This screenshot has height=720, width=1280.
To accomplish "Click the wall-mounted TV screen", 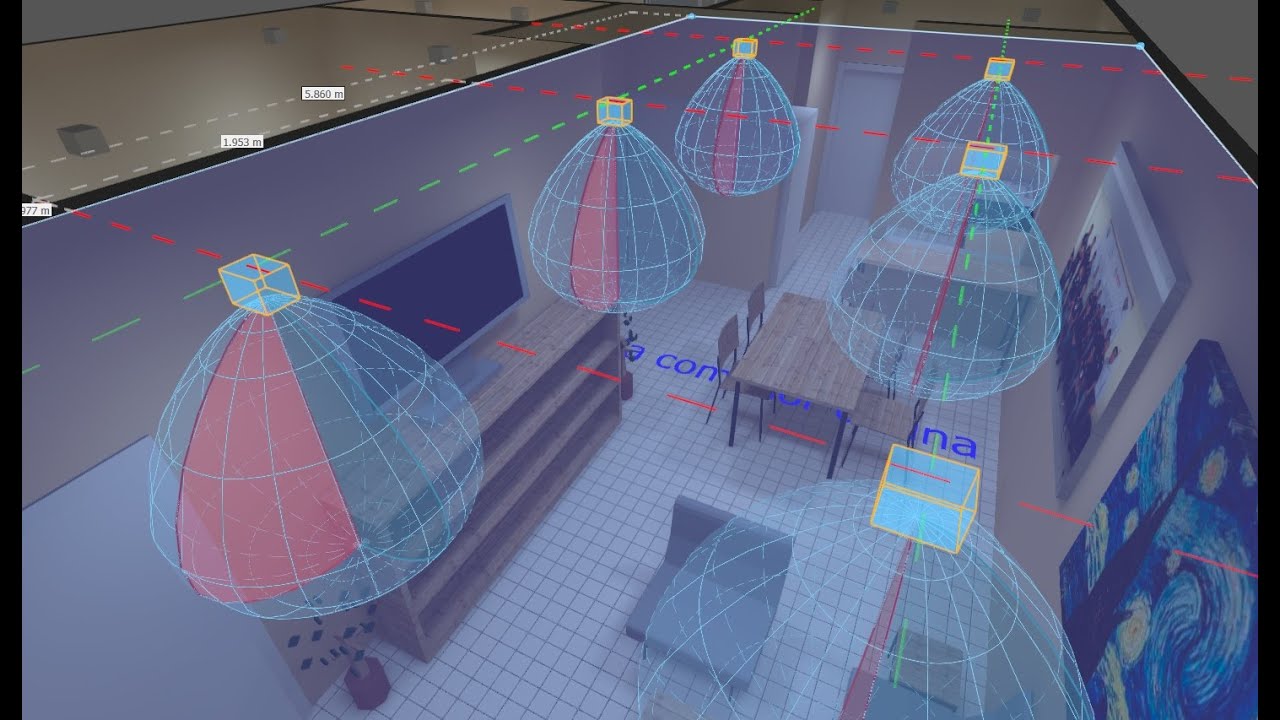I will pyautogui.click(x=435, y=284).
